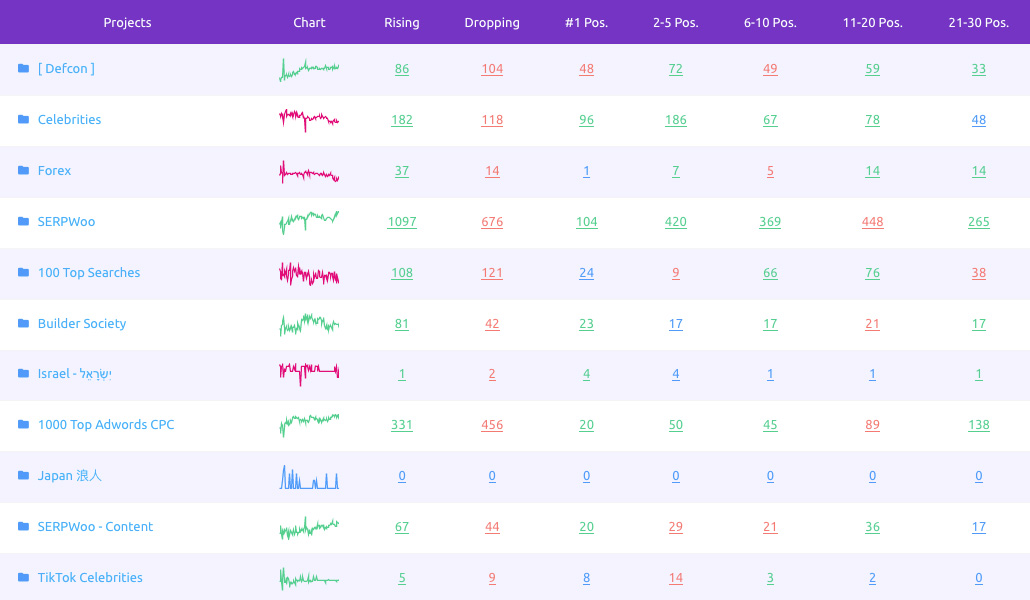Click the 48 value under #1 Pos. for Defcon
The image size is (1030, 600).
[x=586, y=68]
